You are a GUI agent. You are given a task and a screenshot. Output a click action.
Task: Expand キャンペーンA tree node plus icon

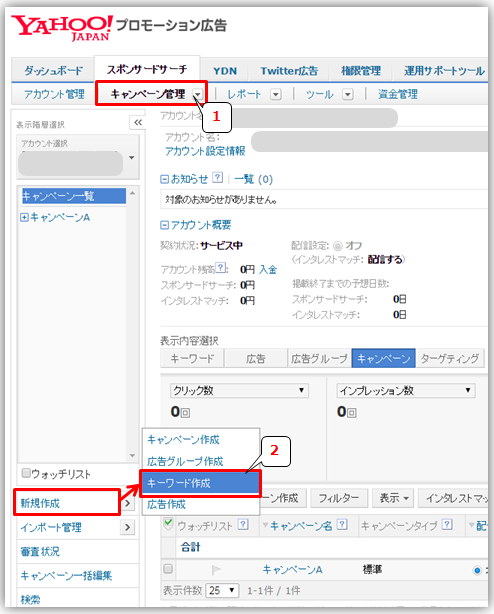point(24,217)
